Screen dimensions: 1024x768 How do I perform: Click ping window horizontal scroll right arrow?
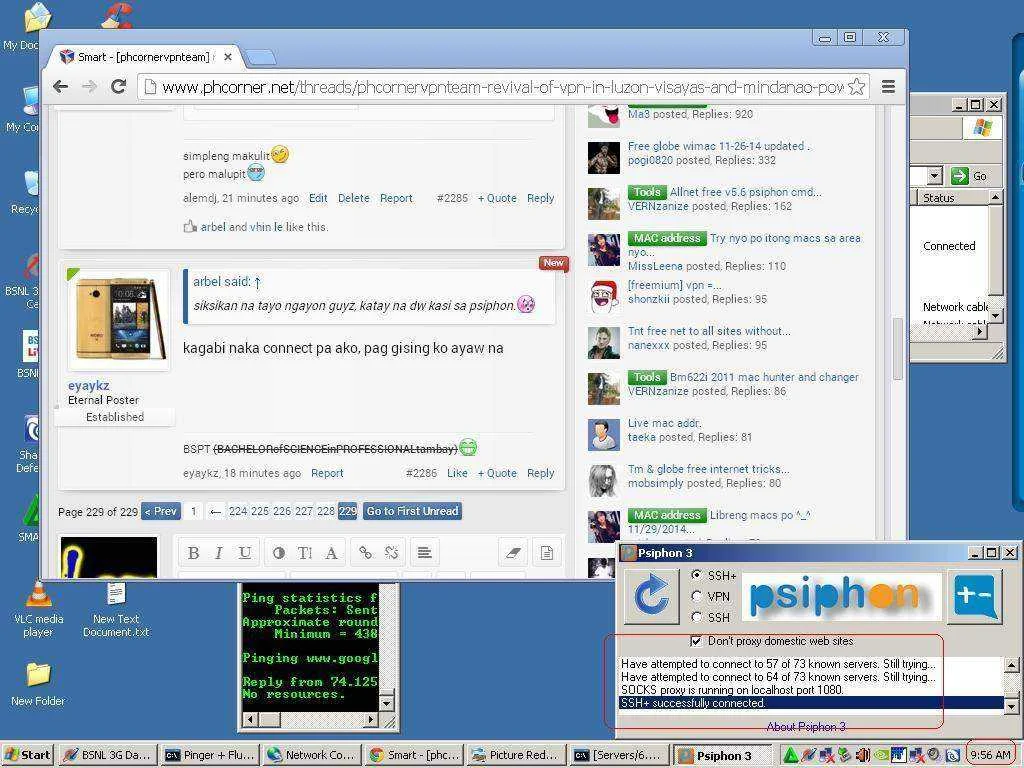371,720
